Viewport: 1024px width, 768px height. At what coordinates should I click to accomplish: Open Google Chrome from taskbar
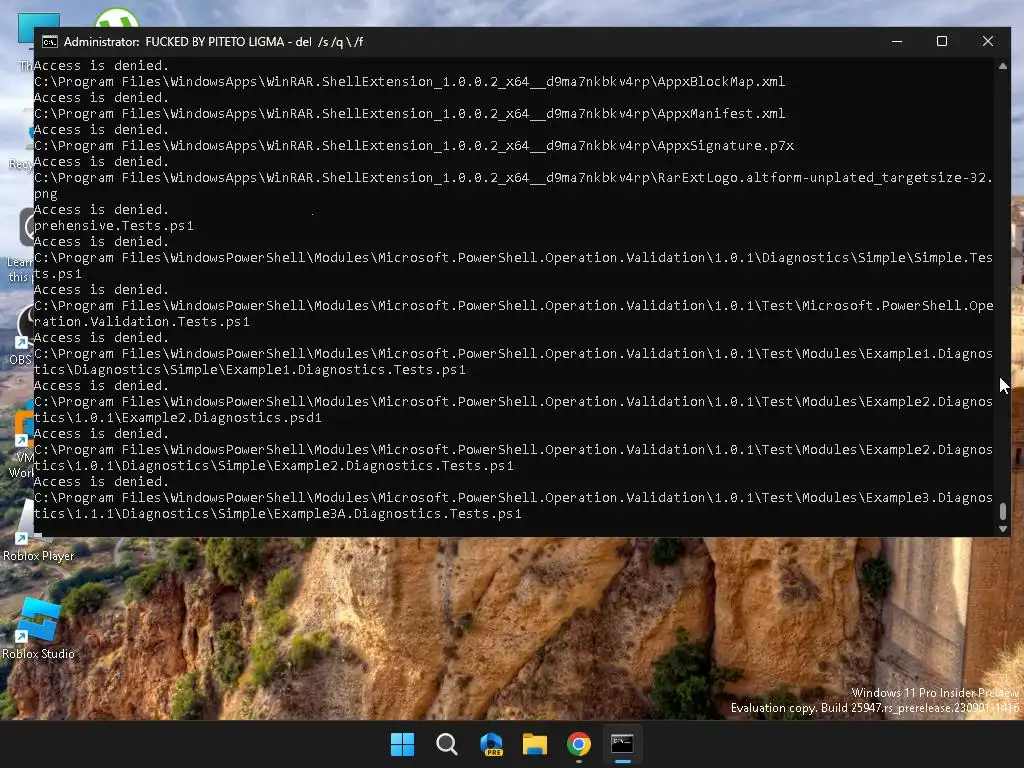pos(579,744)
